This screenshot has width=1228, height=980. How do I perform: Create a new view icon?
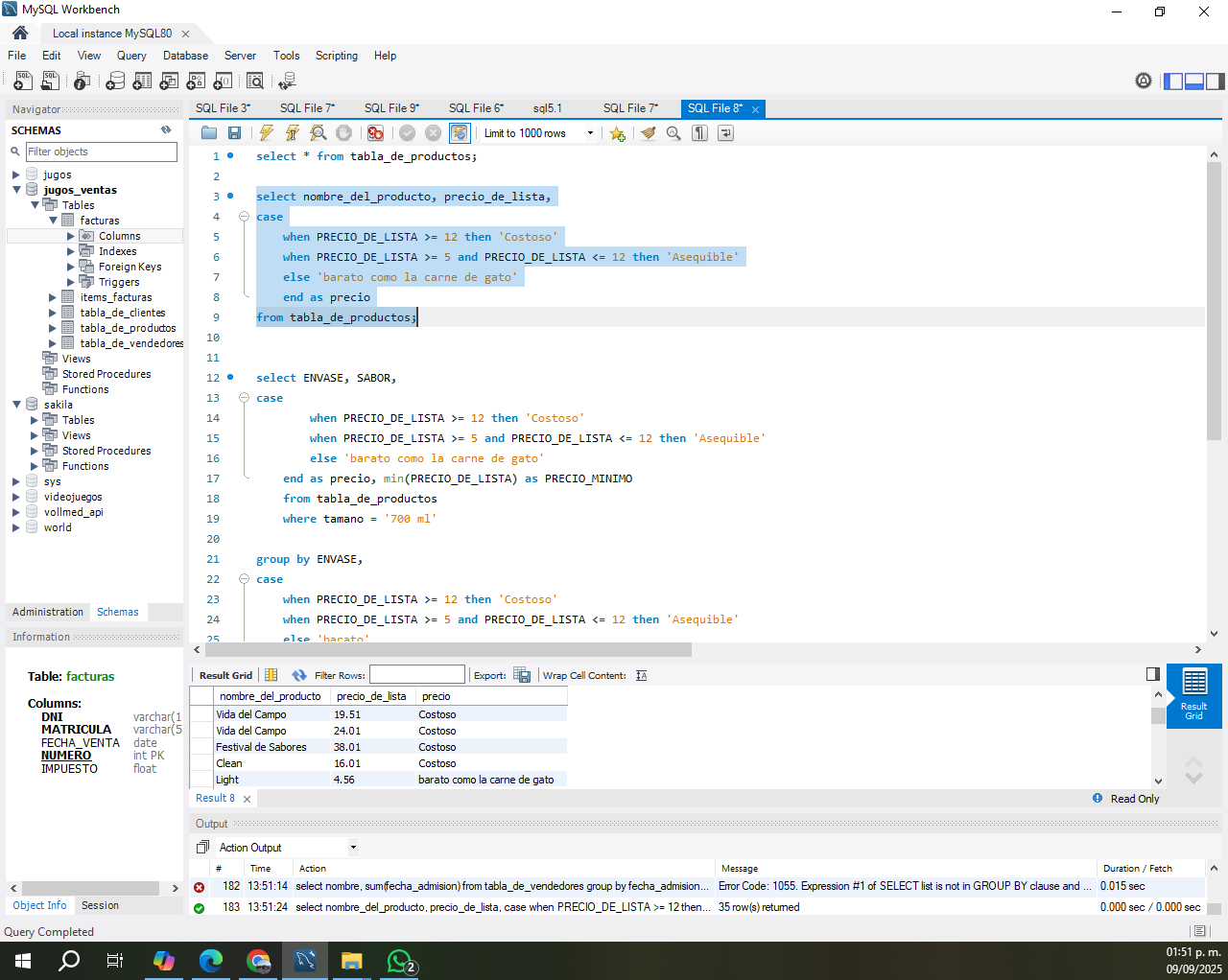point(169,82)
